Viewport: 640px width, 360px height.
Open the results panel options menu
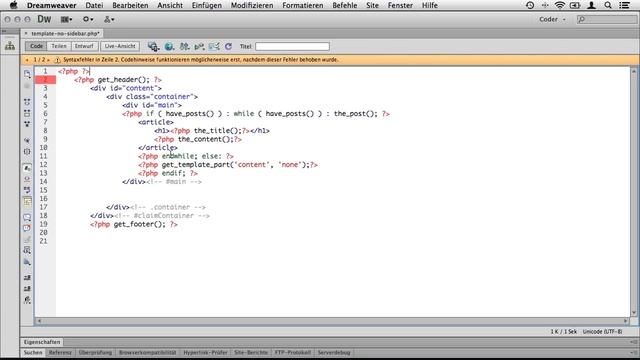click(634, 352)
